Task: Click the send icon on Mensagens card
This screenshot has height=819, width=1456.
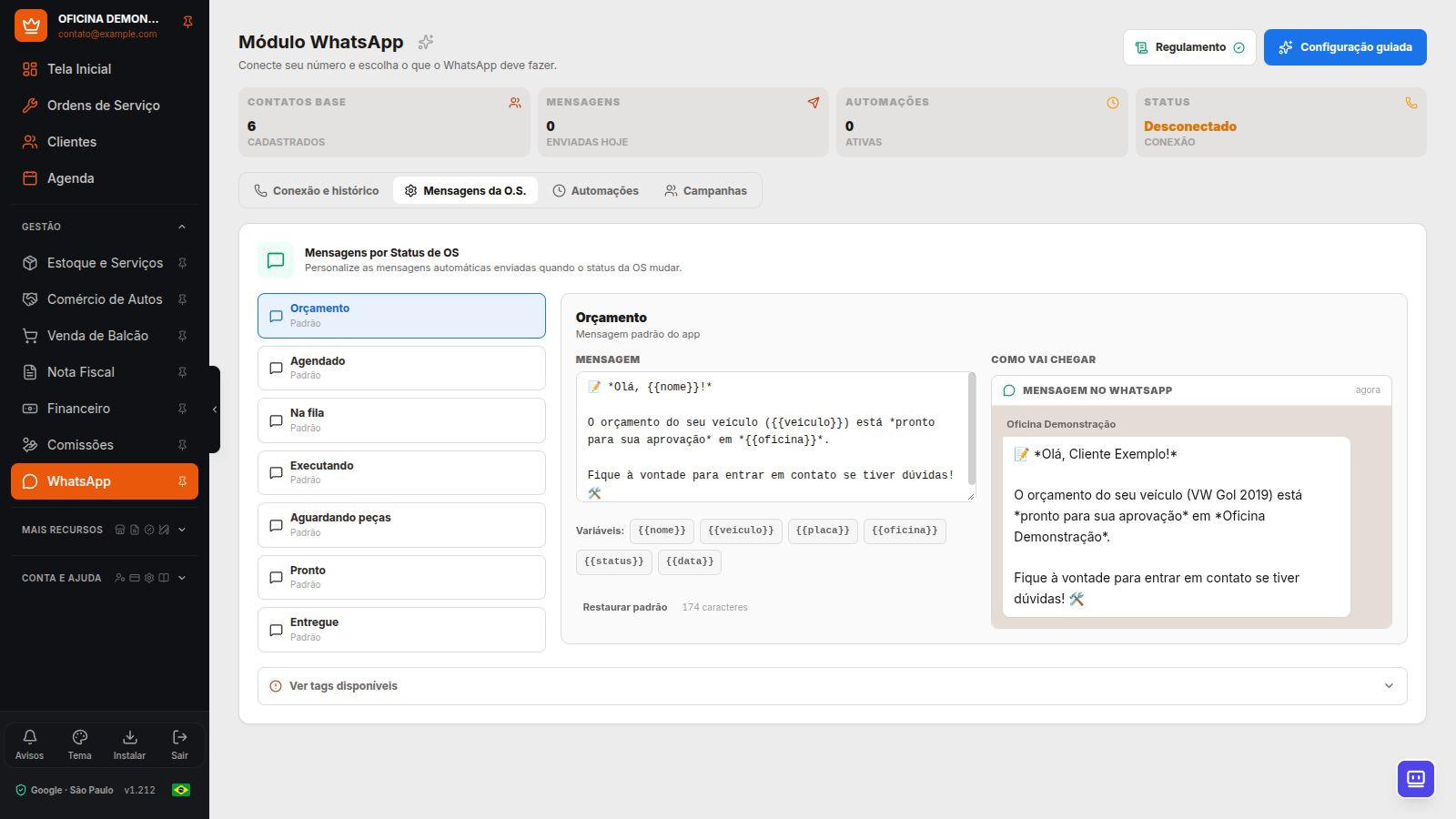Action: (x=814, y=103)
